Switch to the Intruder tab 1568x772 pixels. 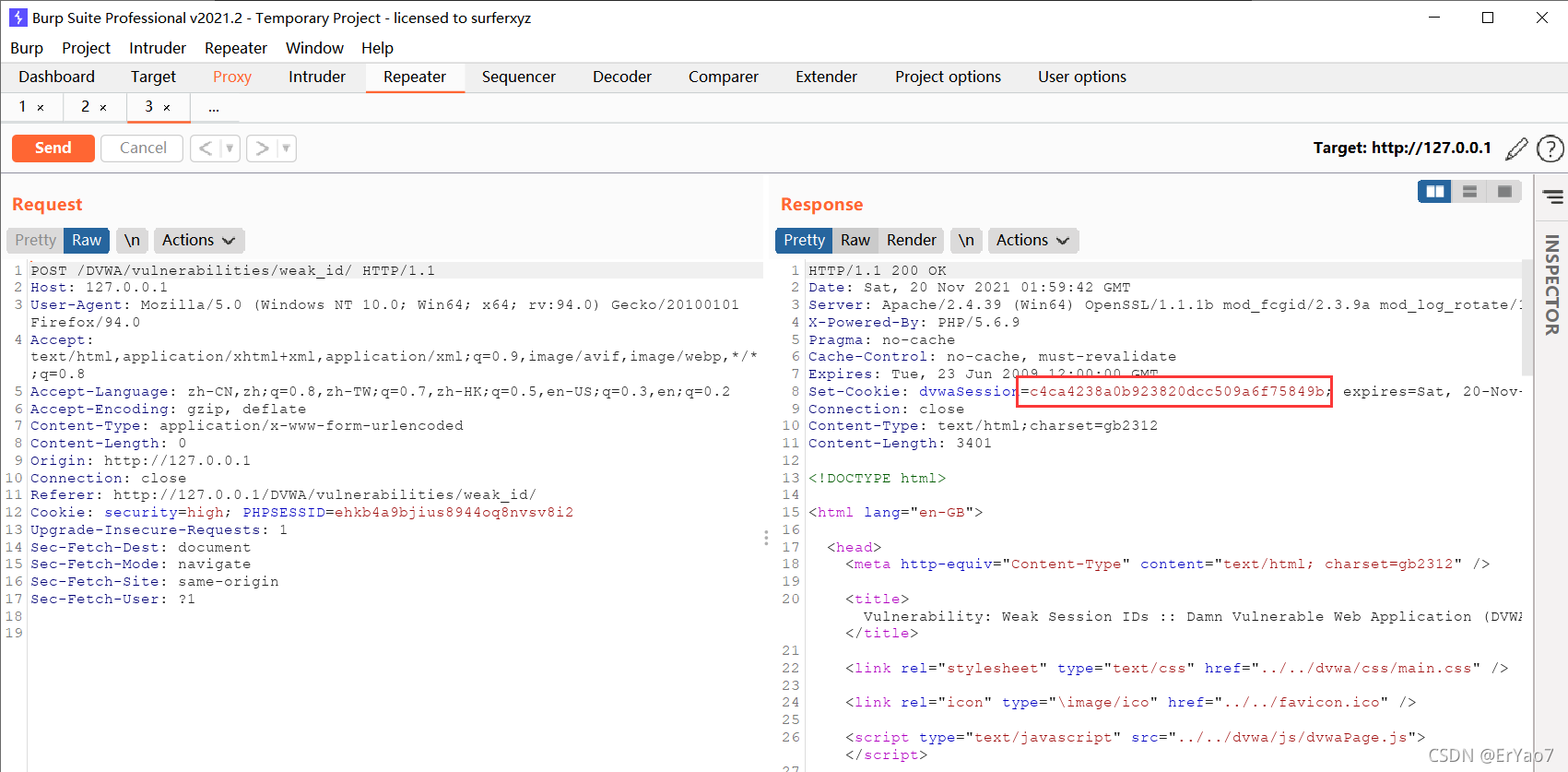click(x=317, y=77)
